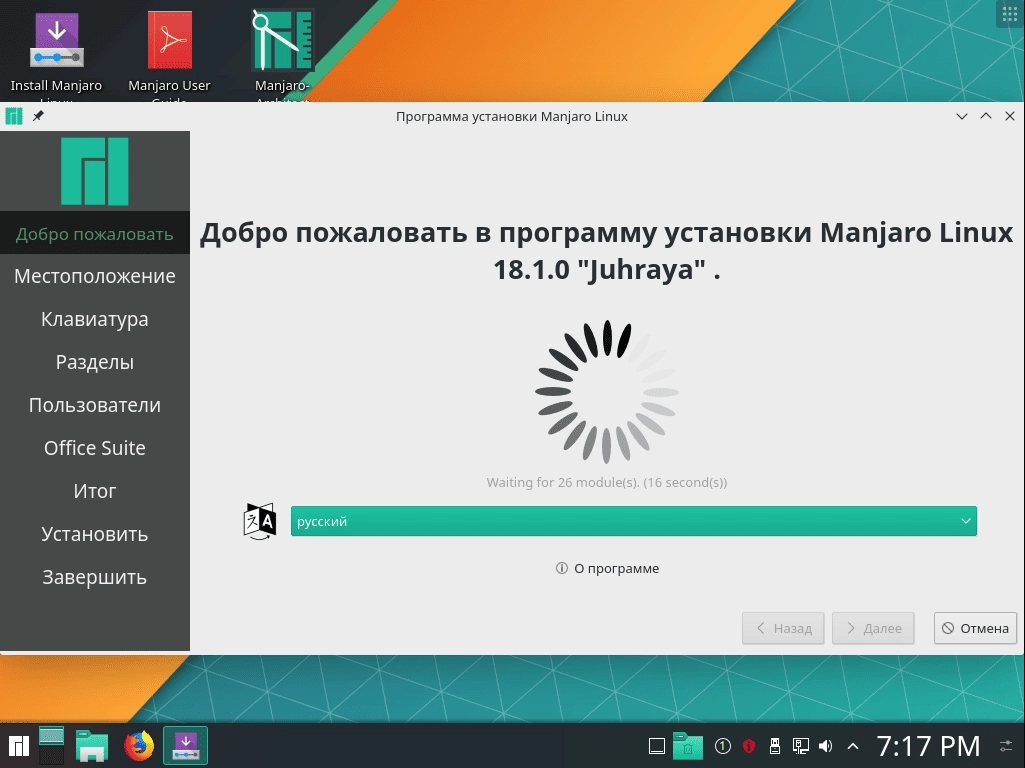Click the Далее next button
The height and width of the screenshot is (768, 1025).
coord(873,628)
